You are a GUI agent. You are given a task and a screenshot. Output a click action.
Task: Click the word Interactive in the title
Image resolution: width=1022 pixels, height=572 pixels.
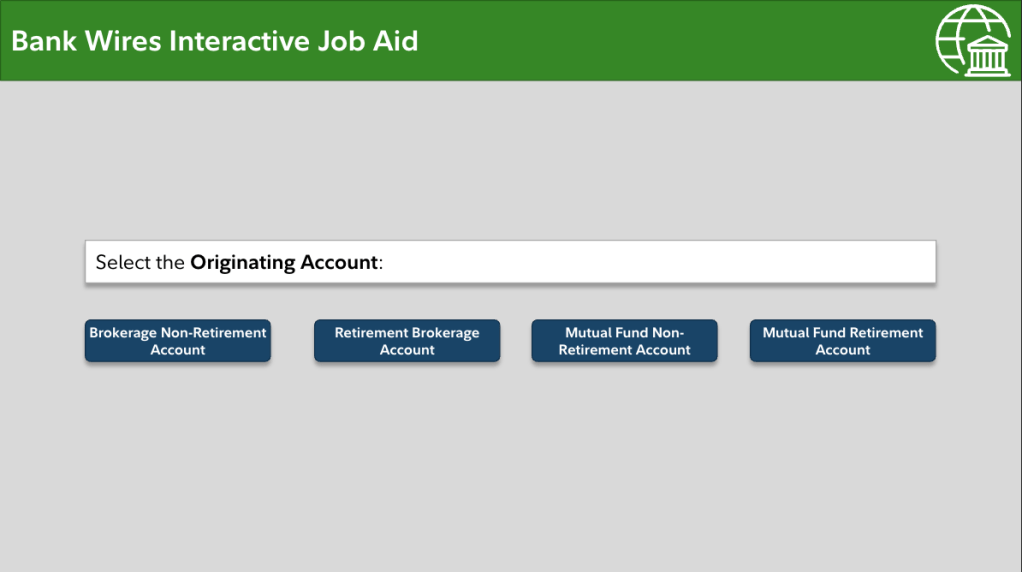click(x=237, y=41)
